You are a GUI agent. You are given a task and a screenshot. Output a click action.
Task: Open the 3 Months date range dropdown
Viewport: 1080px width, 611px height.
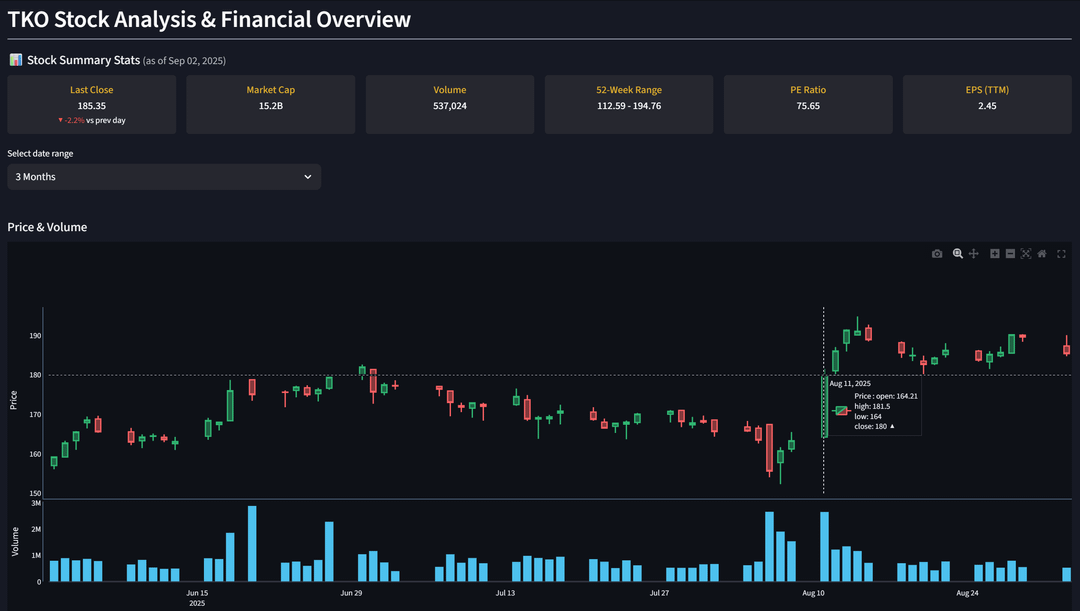(x=164, y=177)
